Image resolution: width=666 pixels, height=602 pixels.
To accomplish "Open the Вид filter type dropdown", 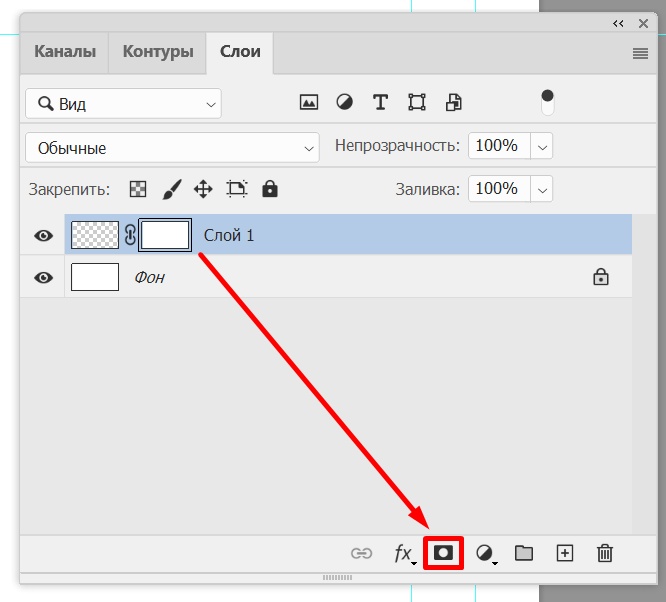I will point(123,103).
